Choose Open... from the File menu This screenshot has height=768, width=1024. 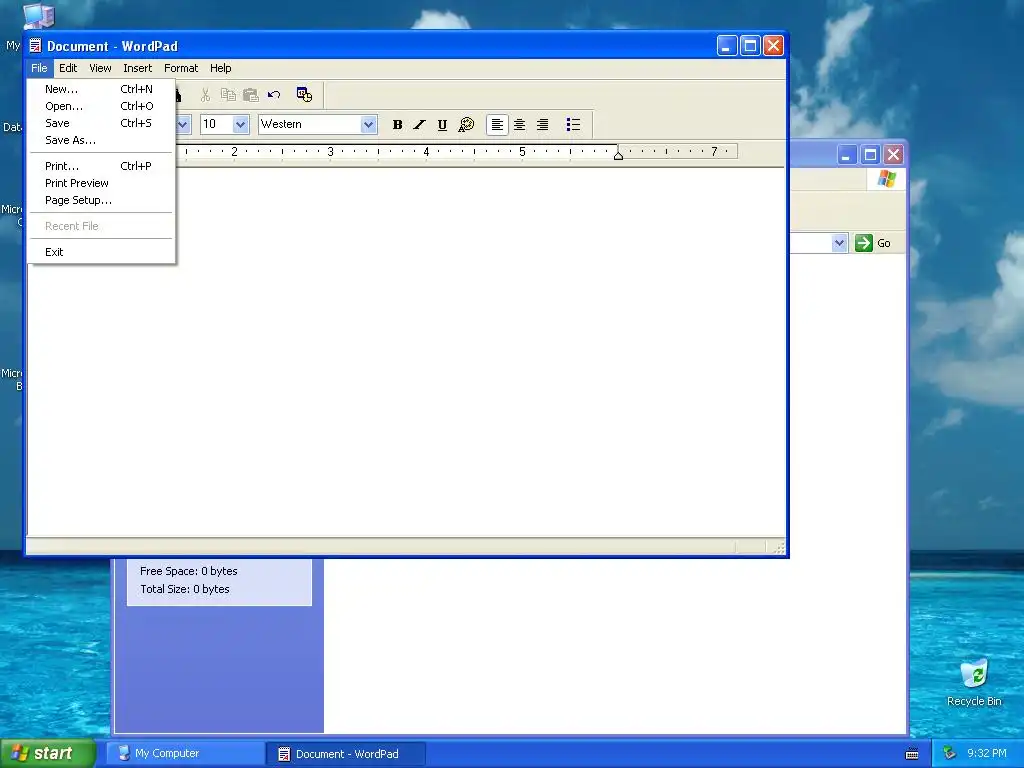click(101, 106)
